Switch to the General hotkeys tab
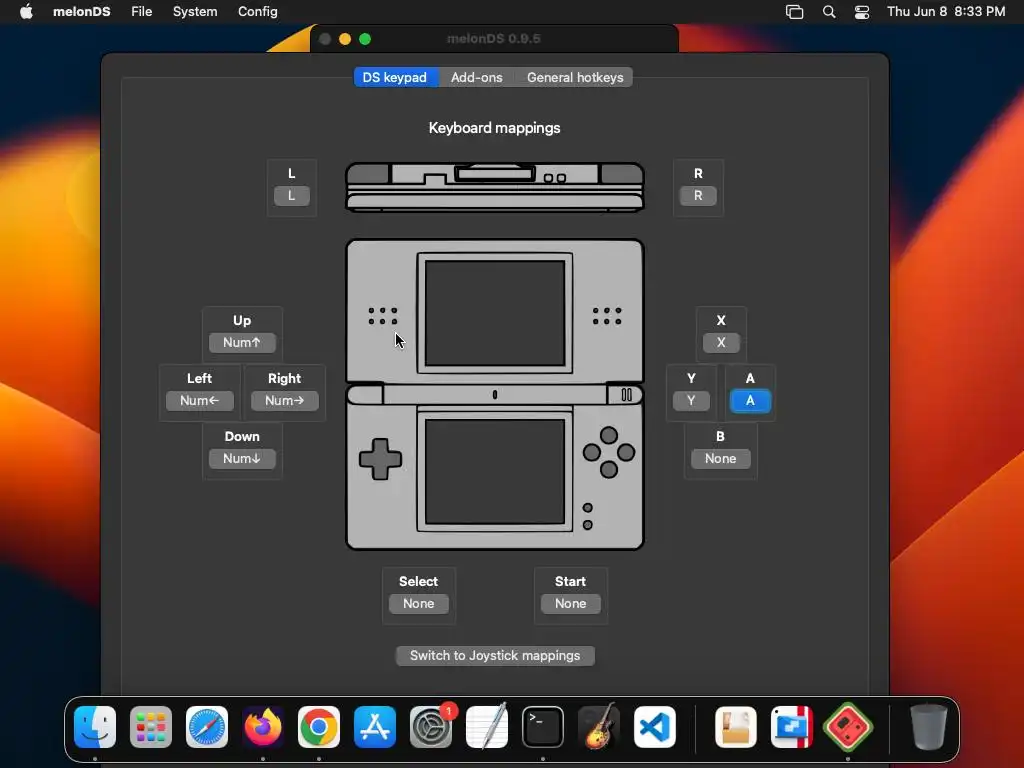 575,78
